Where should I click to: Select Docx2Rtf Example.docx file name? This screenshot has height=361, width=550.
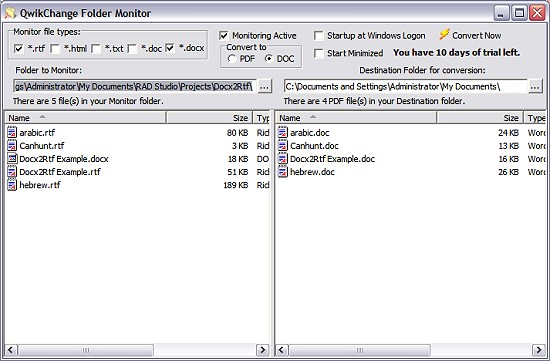pos(64,159)
